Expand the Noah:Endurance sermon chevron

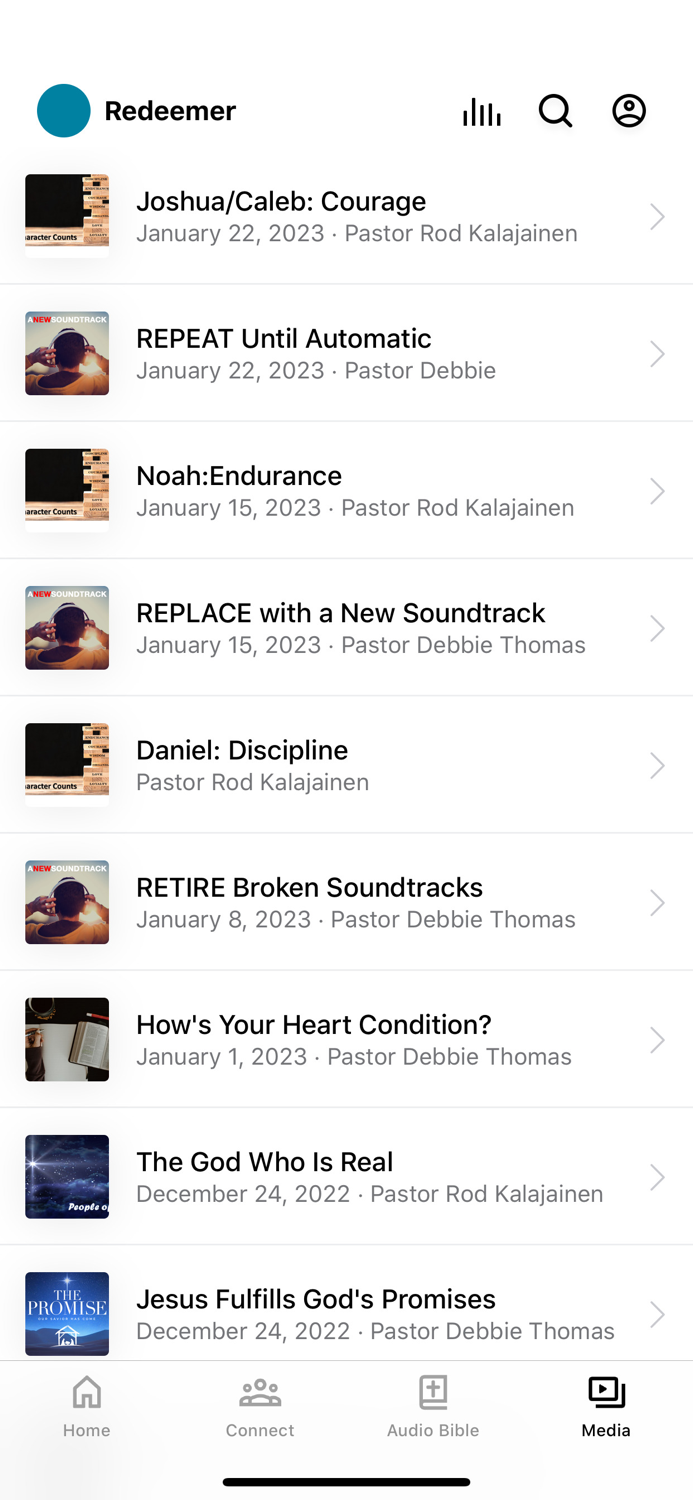click(x=657, y=490)
